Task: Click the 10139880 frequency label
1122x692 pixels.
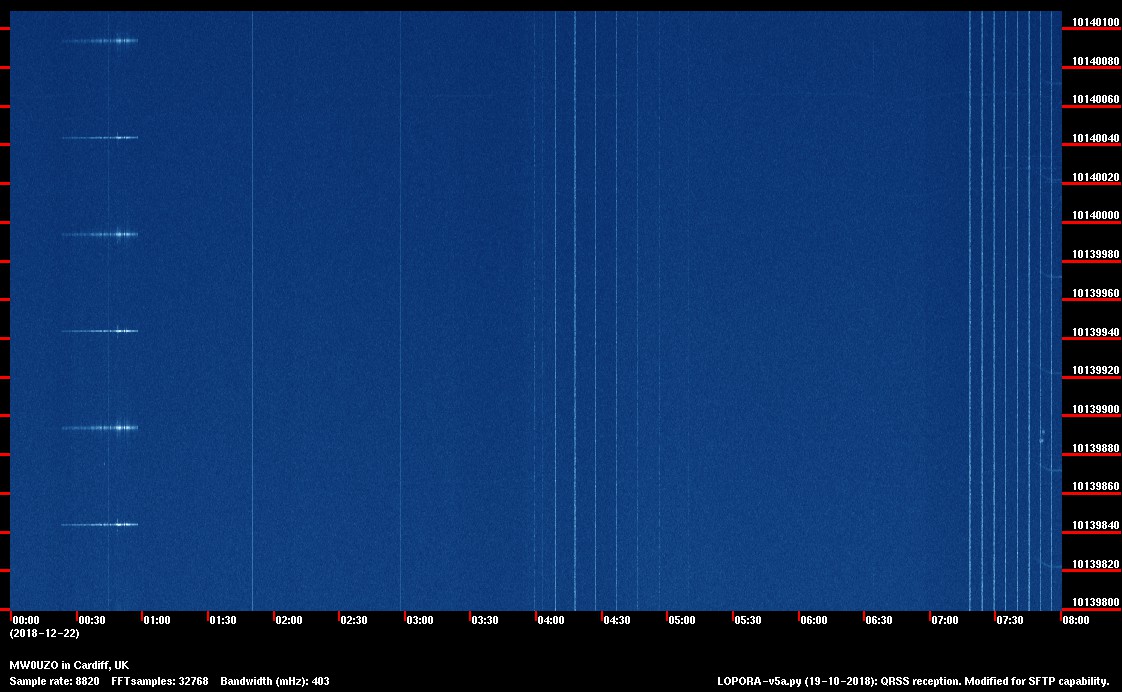Action: tap(1096, 448)
